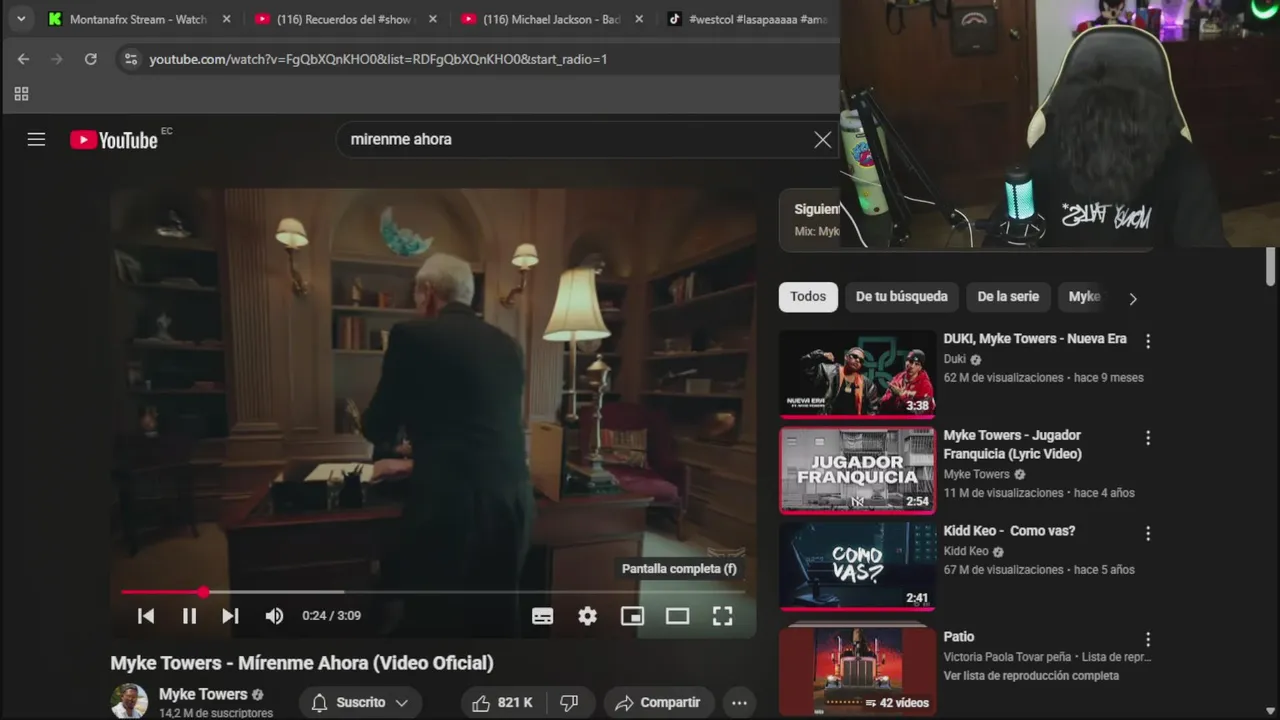Select the partially visible 'Myke' chip
1280x720 pixels.
[x=1084, y=296]
